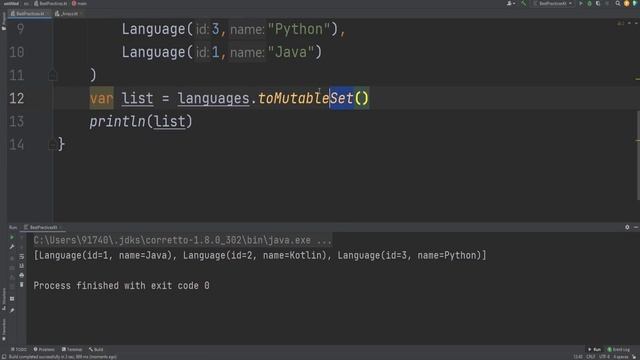Click UTF-8 encoding in status bar
The width and height of the screenshot is (640, 360).
point(604,357)
